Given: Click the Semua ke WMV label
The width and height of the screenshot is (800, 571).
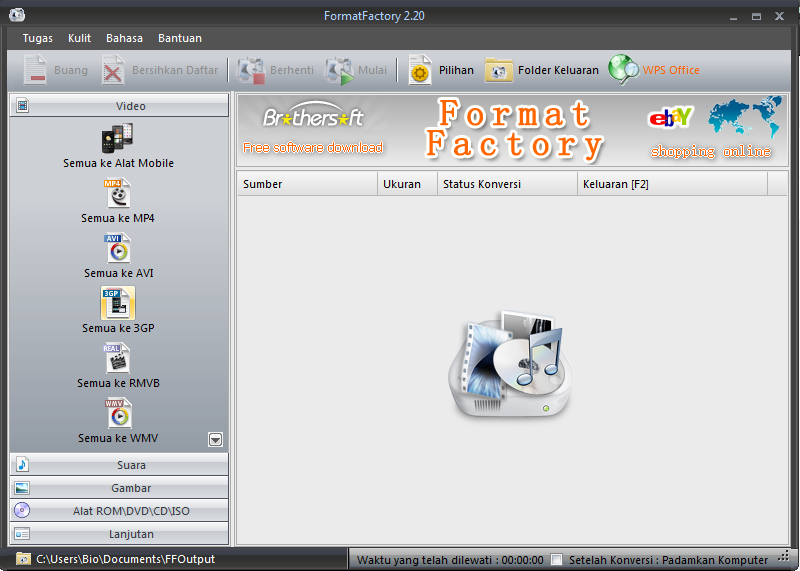Looking at the screenshot, I should point(118,438).
